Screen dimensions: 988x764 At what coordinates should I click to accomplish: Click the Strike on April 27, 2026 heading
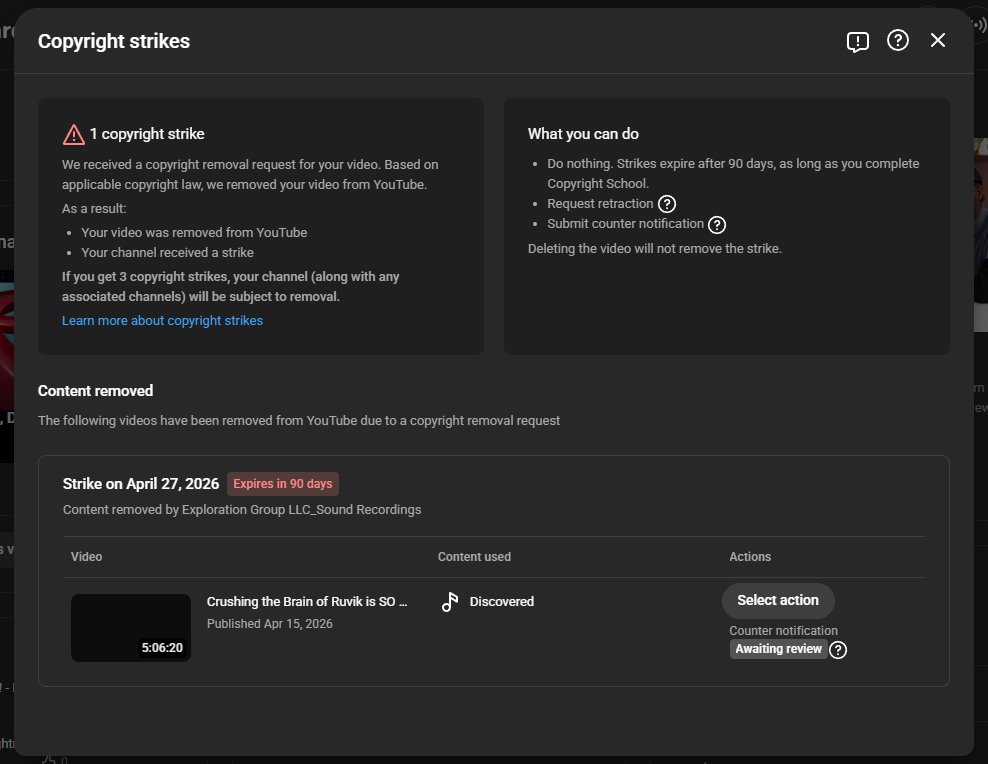pos(141,484)
